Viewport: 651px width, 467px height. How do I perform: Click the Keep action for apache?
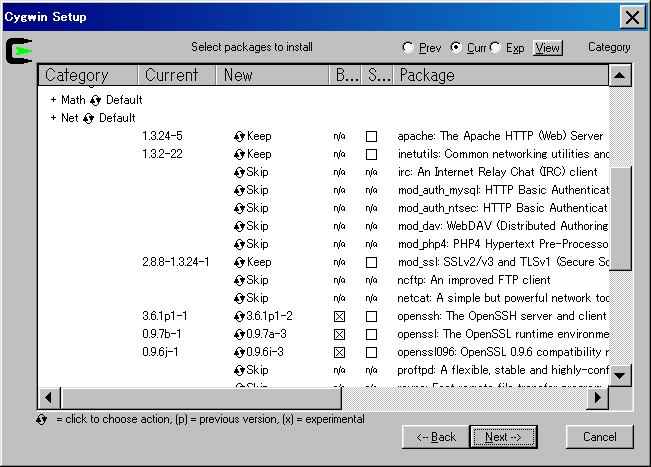(259, 136)
